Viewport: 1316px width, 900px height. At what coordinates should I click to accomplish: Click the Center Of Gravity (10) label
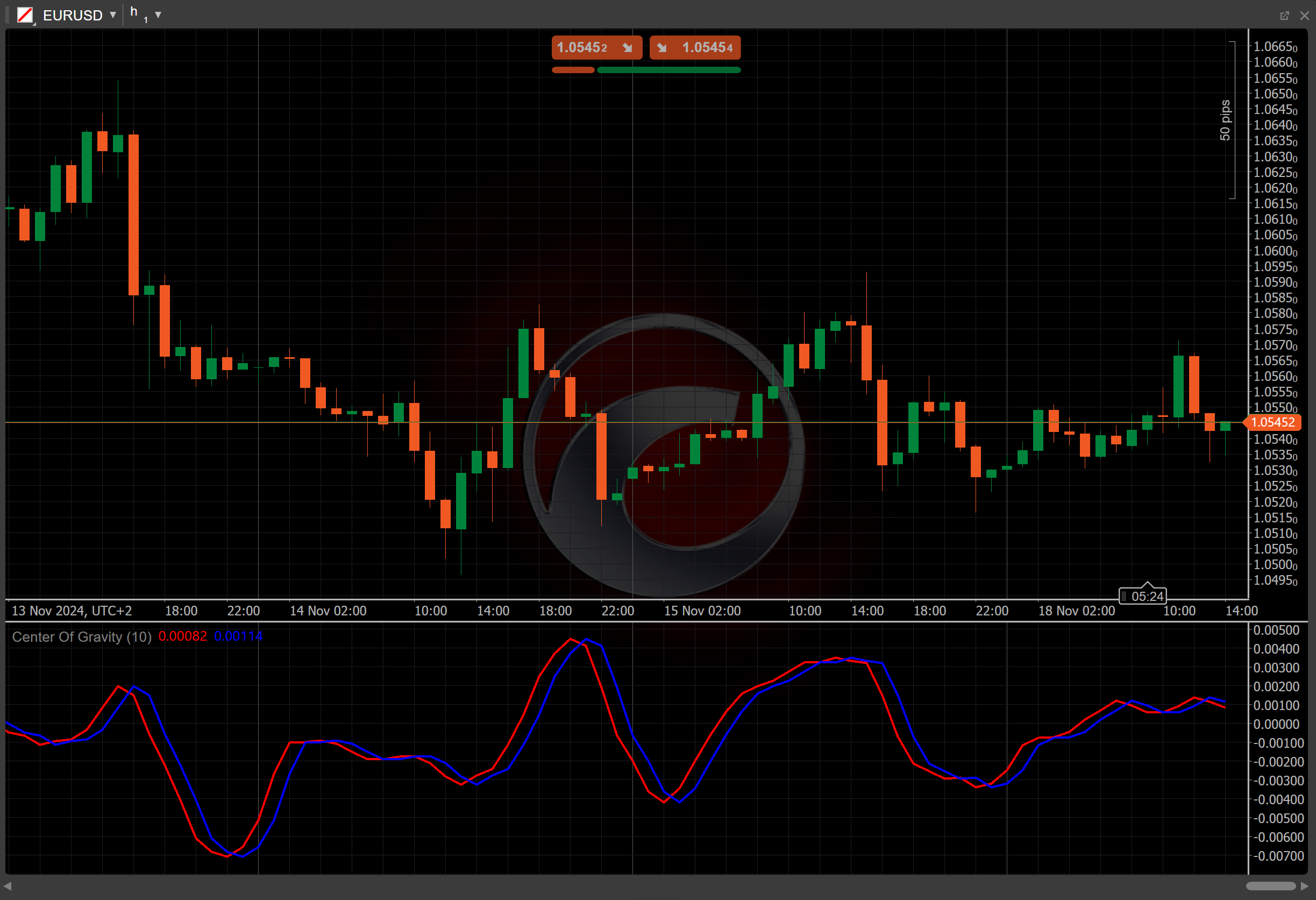pos(82,636)
